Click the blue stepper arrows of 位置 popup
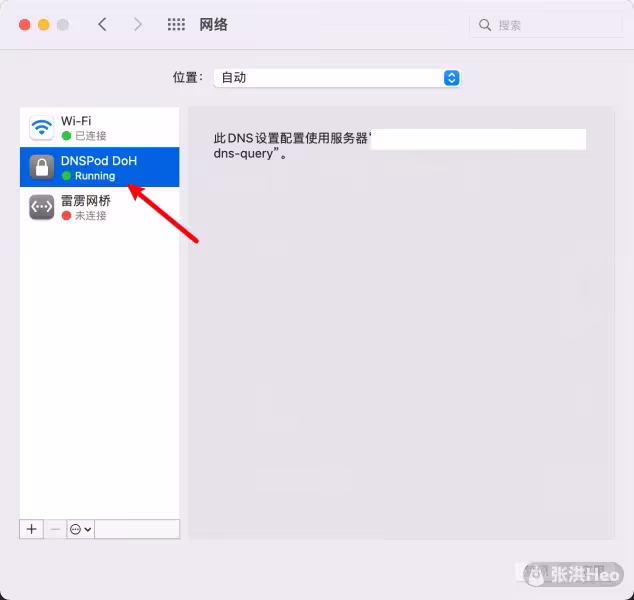The image size is (634, 600). [451, 77]
